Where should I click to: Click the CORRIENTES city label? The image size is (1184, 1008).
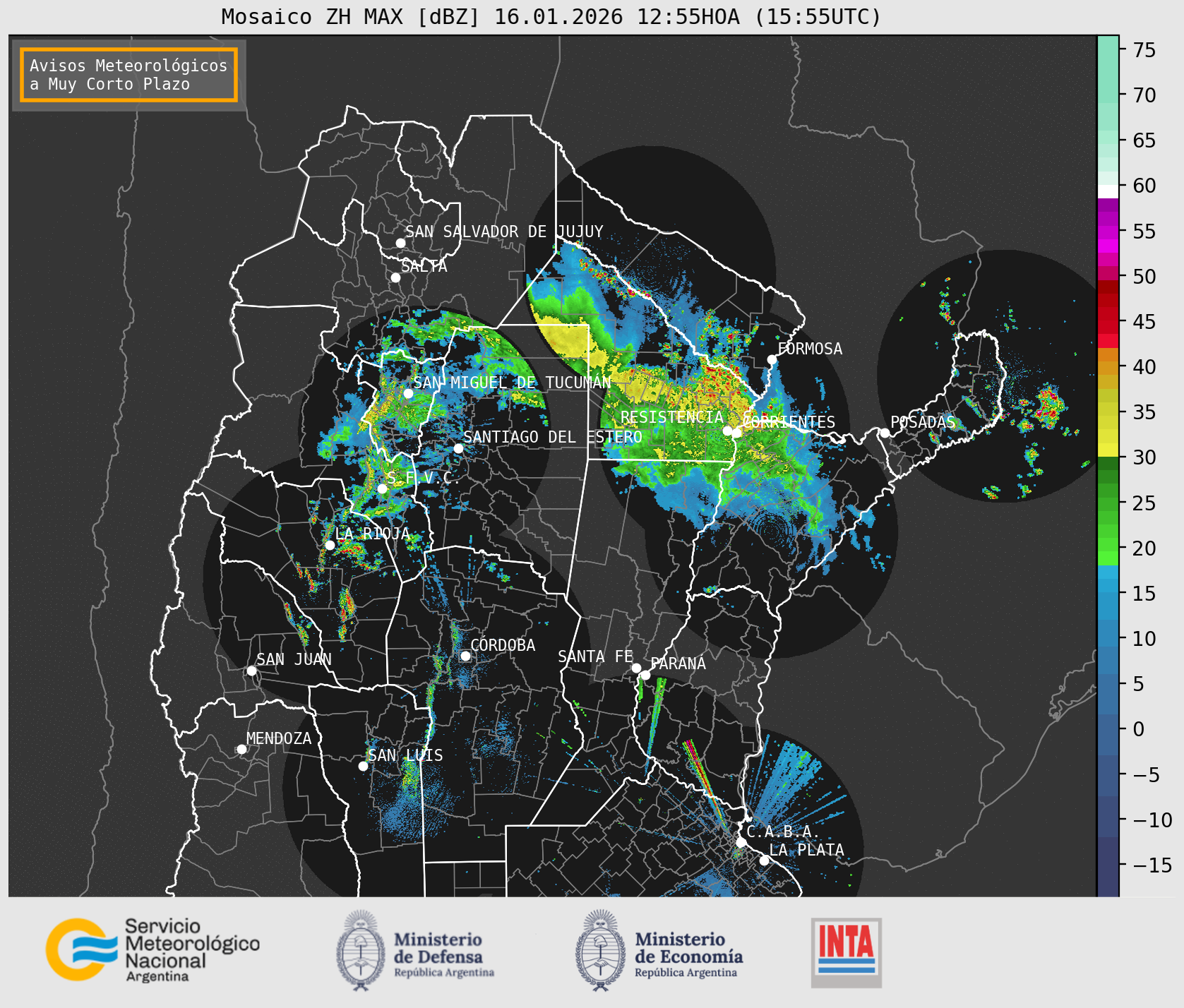(x=789, y=422)
